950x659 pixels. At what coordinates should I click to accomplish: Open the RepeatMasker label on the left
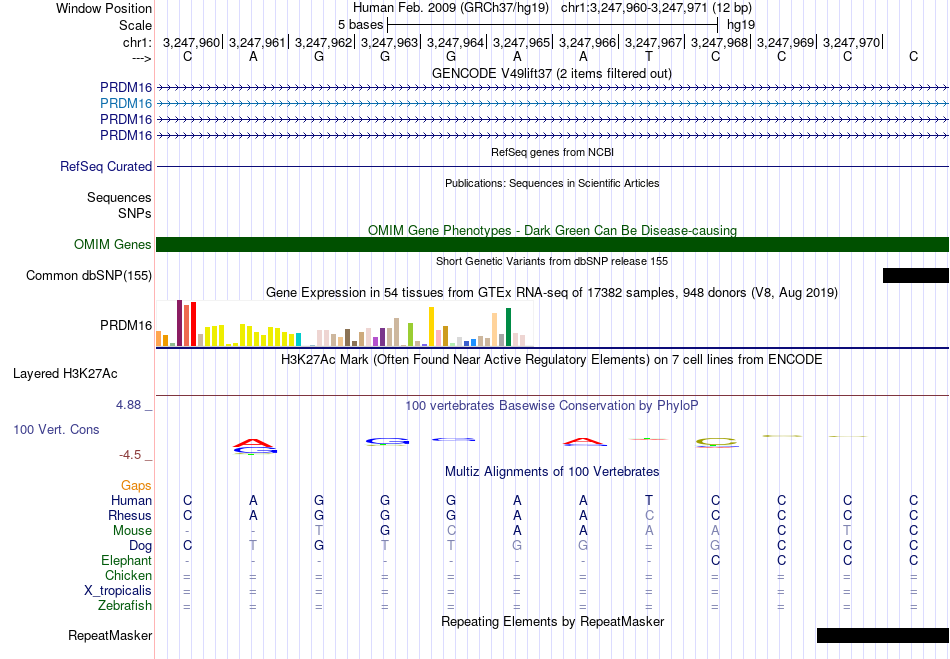[110, 635]
